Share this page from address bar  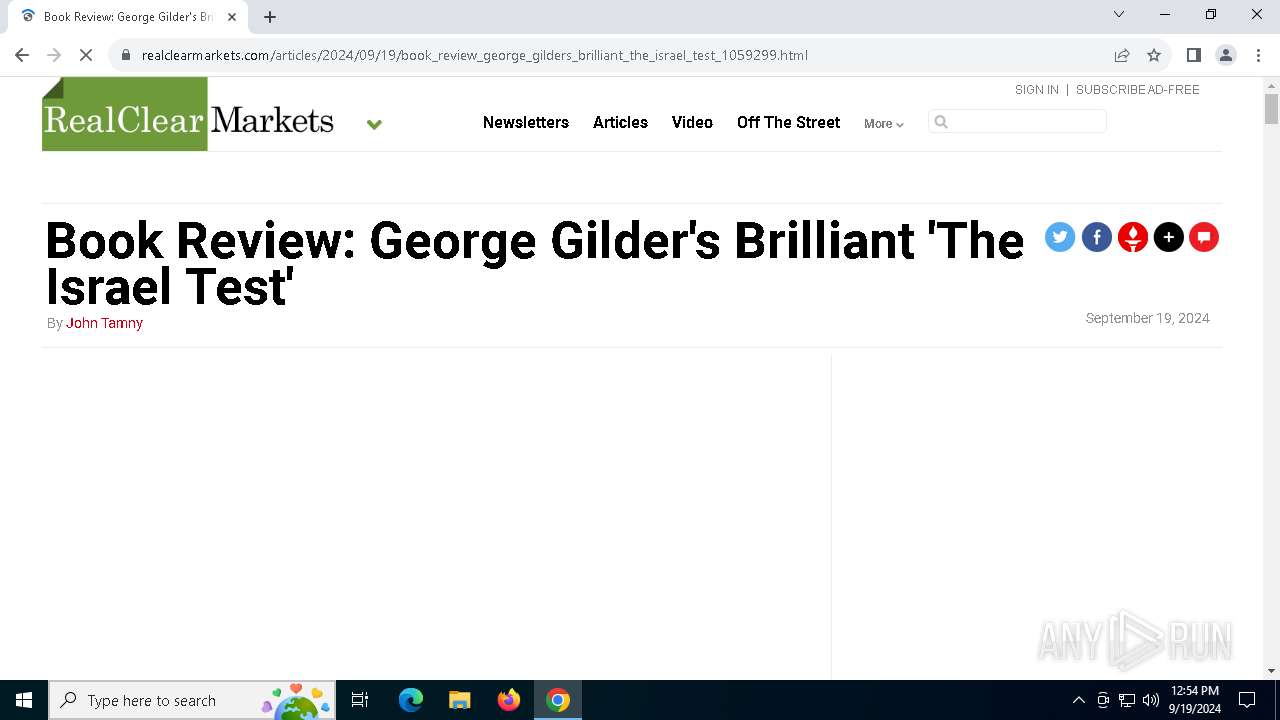1122,55
